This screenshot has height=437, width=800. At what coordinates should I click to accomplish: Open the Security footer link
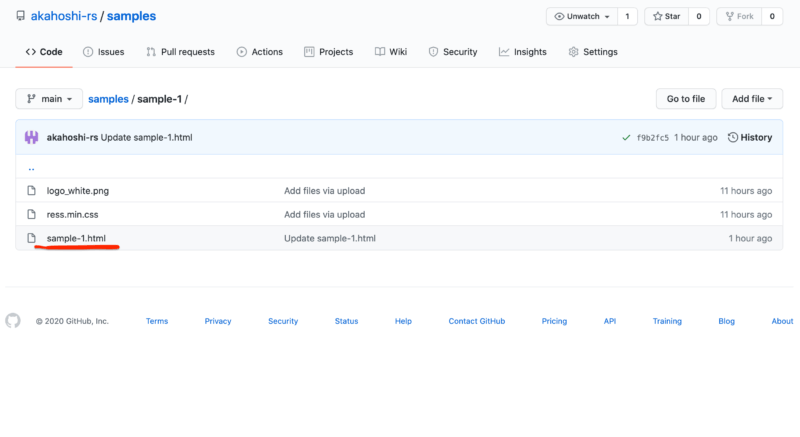coord(283,321)
